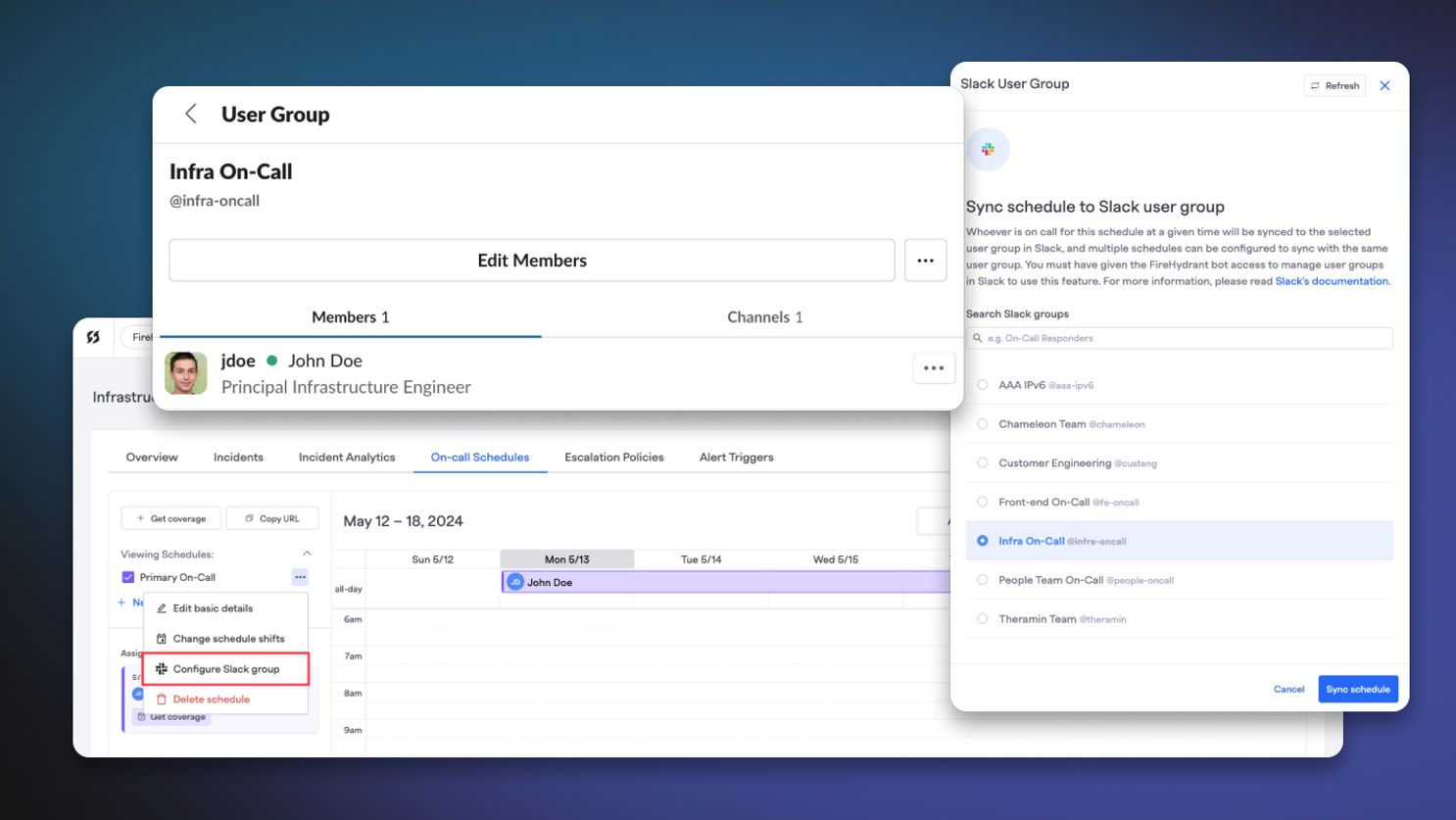This screenshot has height=820, width=1456.
Task: Click the Search Slack groups input field
Action: click(1179, 338)
